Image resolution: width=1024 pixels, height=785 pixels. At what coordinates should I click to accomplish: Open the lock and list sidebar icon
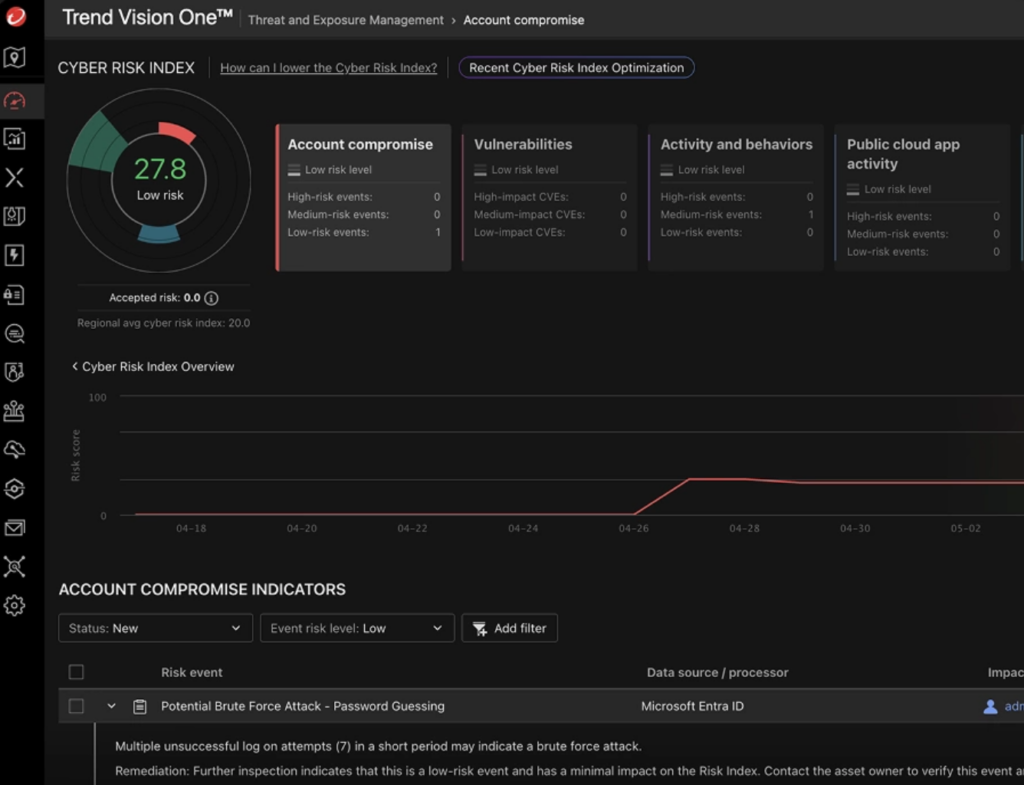click(x=14, y=295)
